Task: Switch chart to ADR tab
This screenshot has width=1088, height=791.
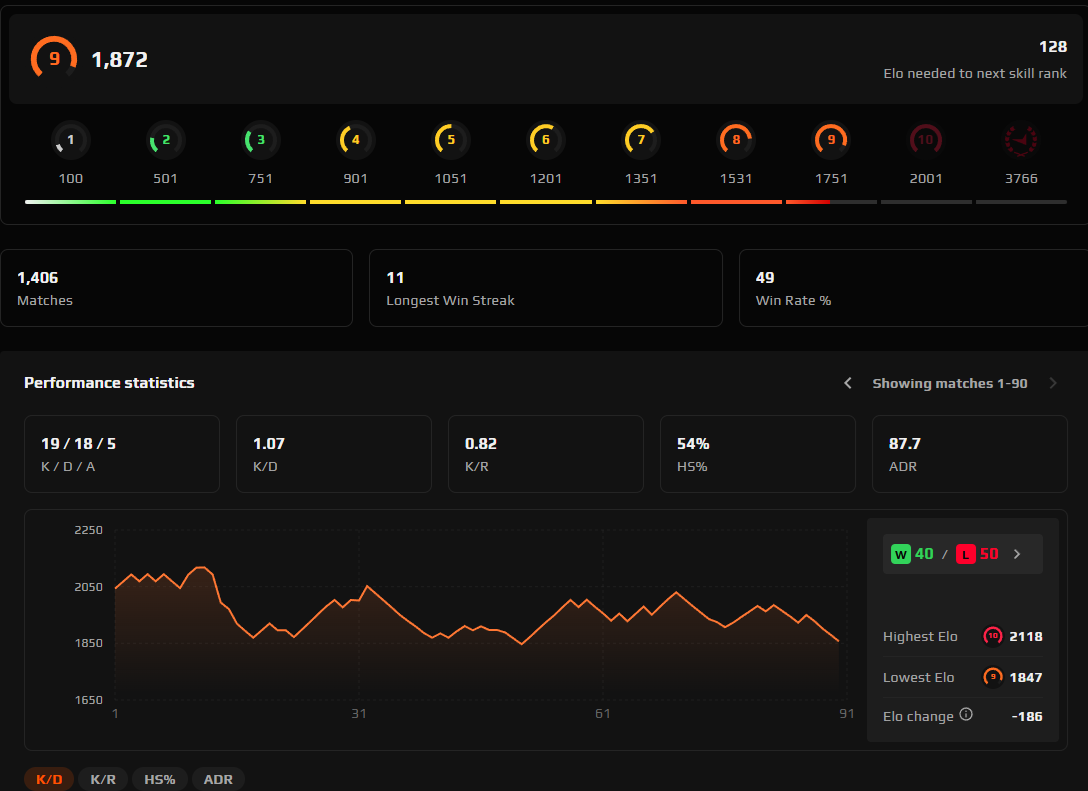Action: [x=218, y=779]
